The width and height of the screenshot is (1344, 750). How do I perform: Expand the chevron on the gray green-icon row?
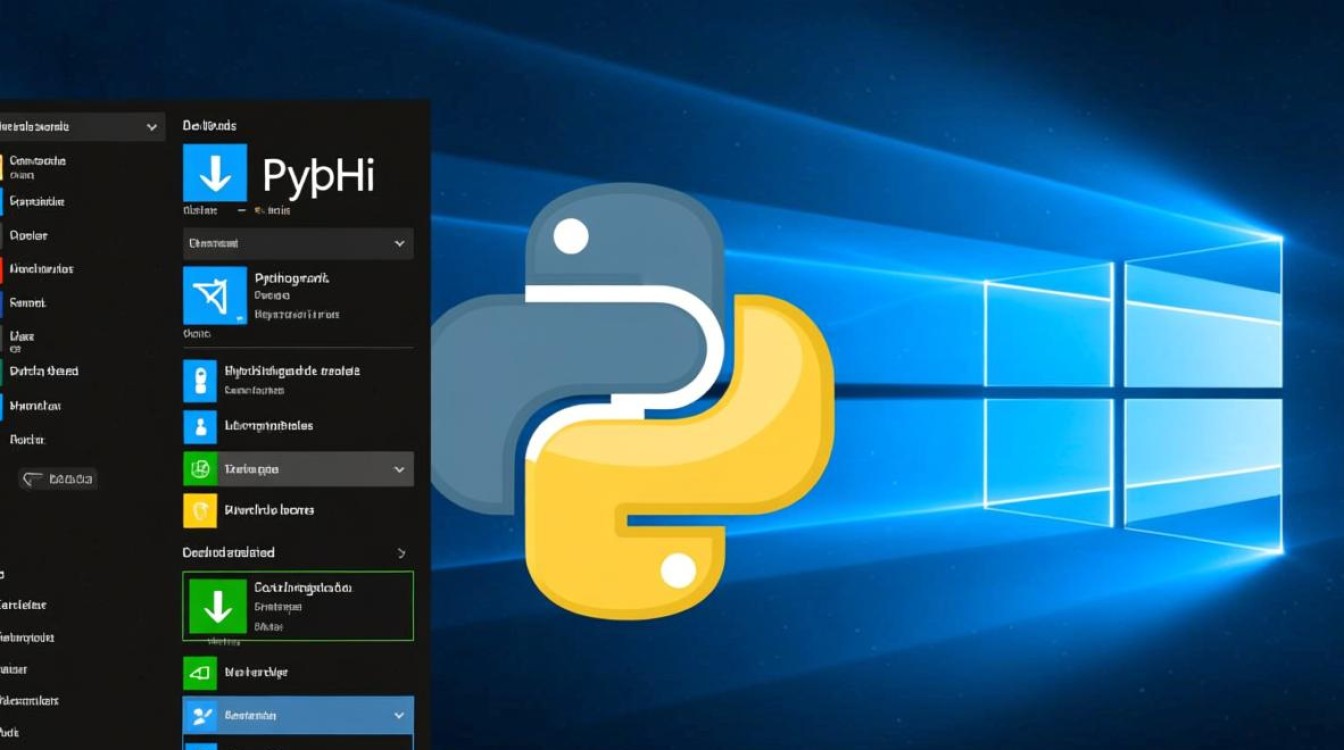[x=399, y=469]
